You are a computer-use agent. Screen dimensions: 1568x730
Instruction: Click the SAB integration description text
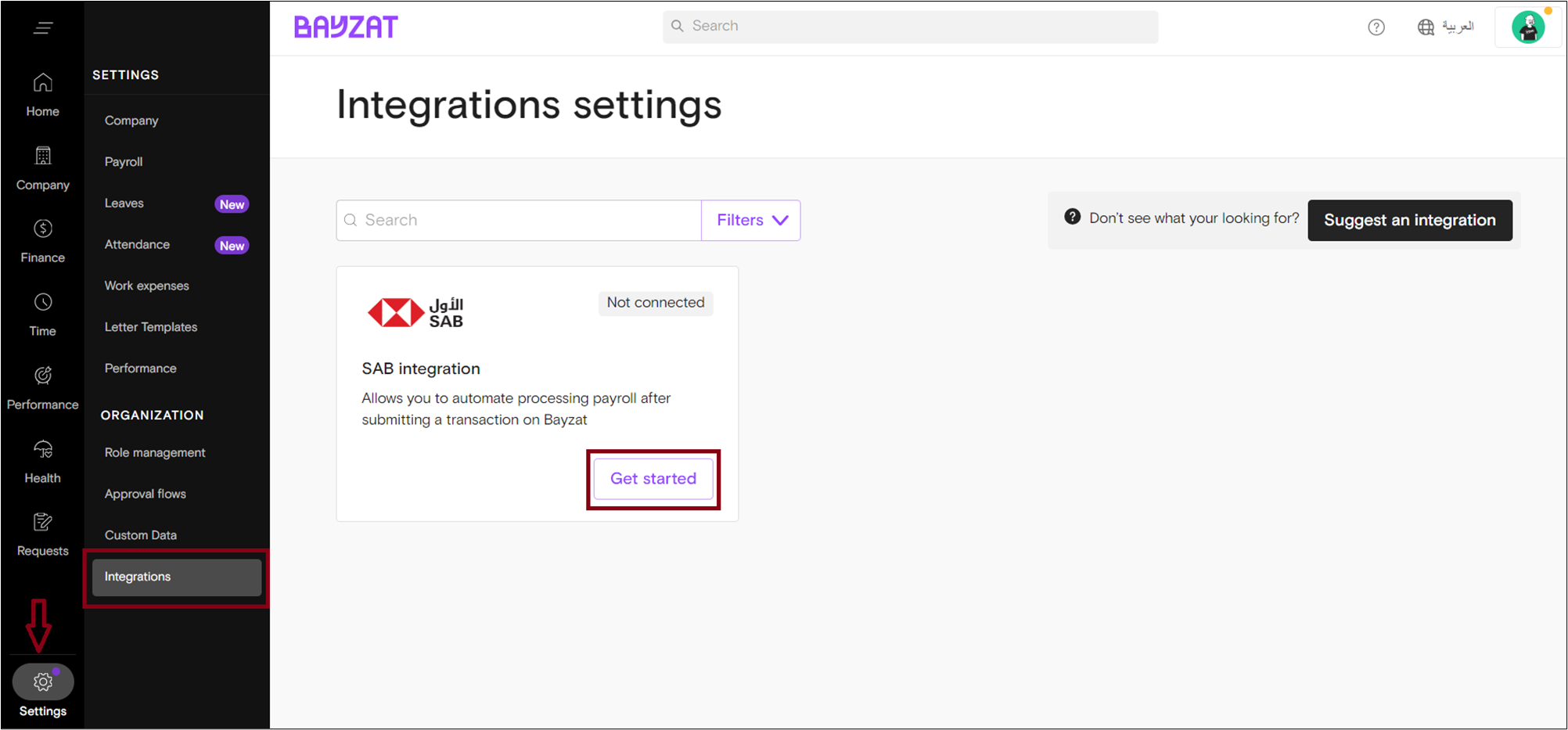coord(516,409)
